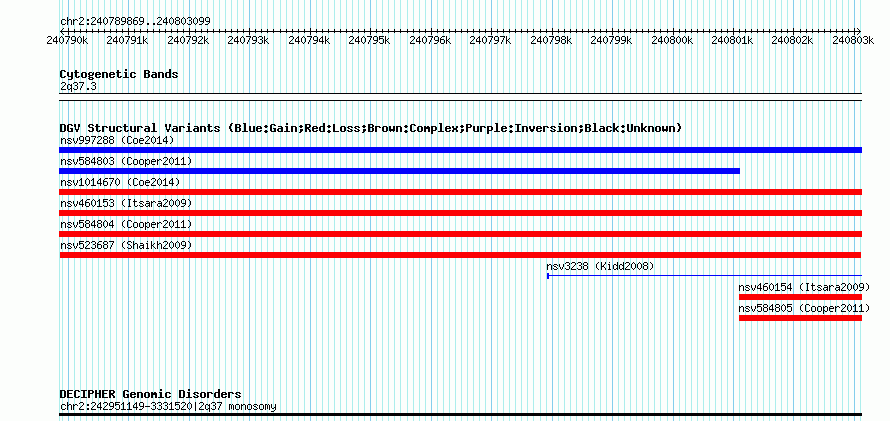Select the red nsv523687 loss bar
The height and width of the screenshot is (421, 890).
pyautogui.click(x=460, y=255)
